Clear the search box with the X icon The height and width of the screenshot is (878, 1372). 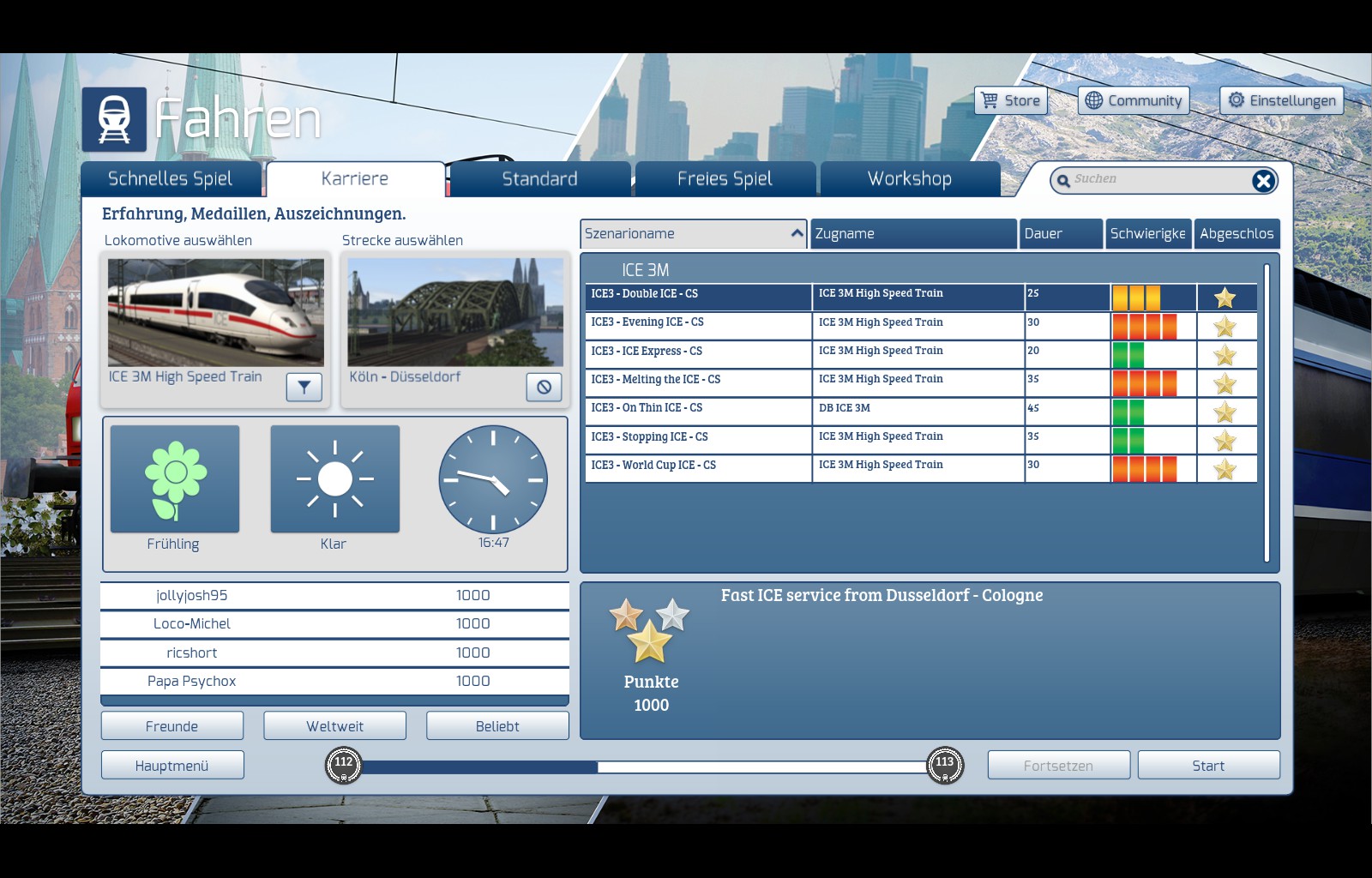coord(1262,180)
